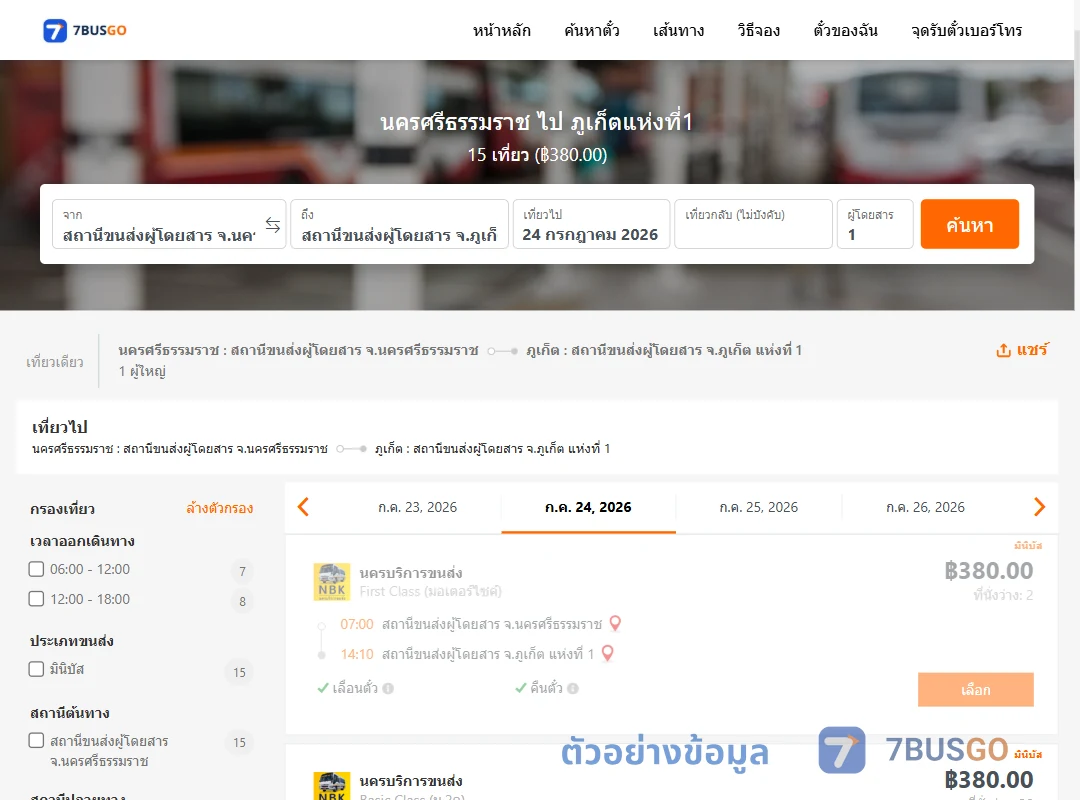
Task: Click the สถานีต้นทาง section heading
Action: [70, 712]
